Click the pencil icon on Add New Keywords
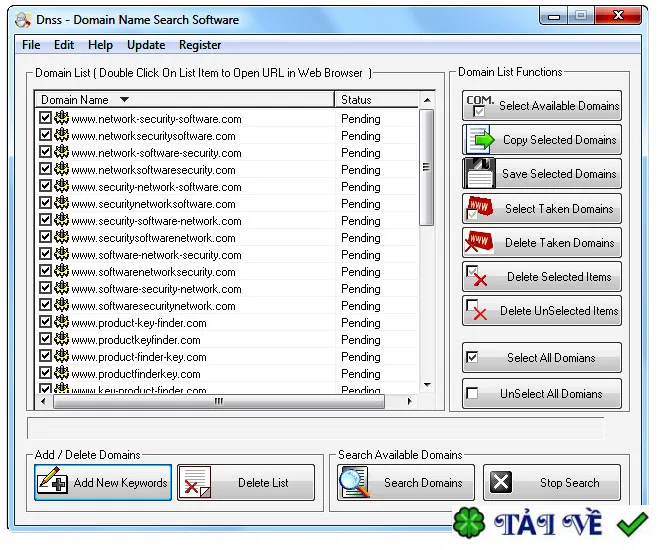Viewport: 660px width, 550px height. 51,482
